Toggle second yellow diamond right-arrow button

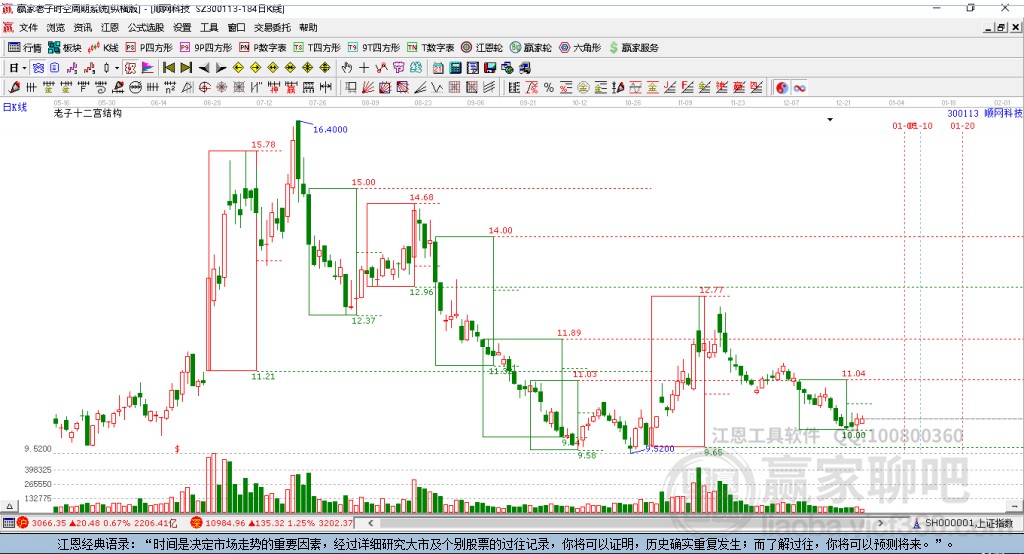[x=255, y=68]
